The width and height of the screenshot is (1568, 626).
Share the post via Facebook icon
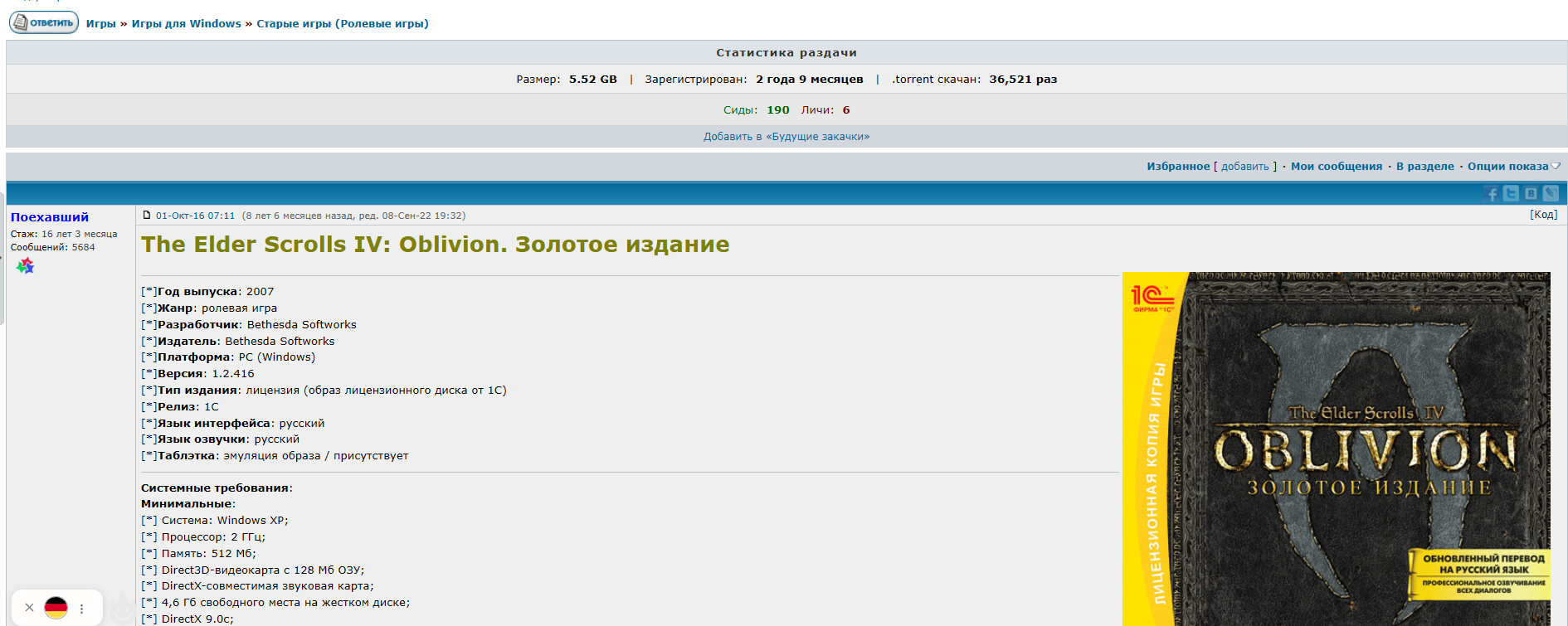click(1492, 194)
